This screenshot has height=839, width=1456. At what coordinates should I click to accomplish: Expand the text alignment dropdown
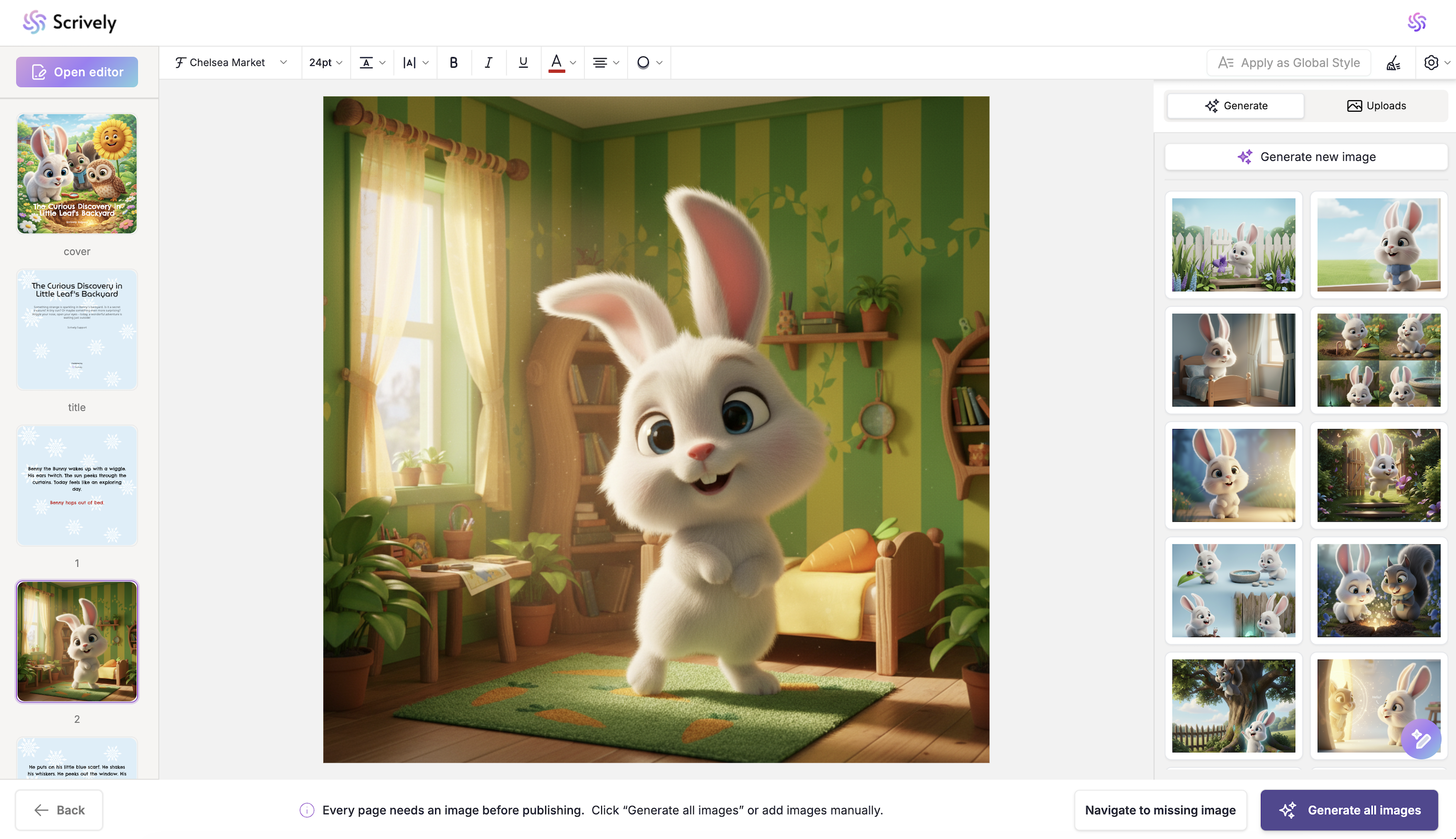[x=605, y=63]
